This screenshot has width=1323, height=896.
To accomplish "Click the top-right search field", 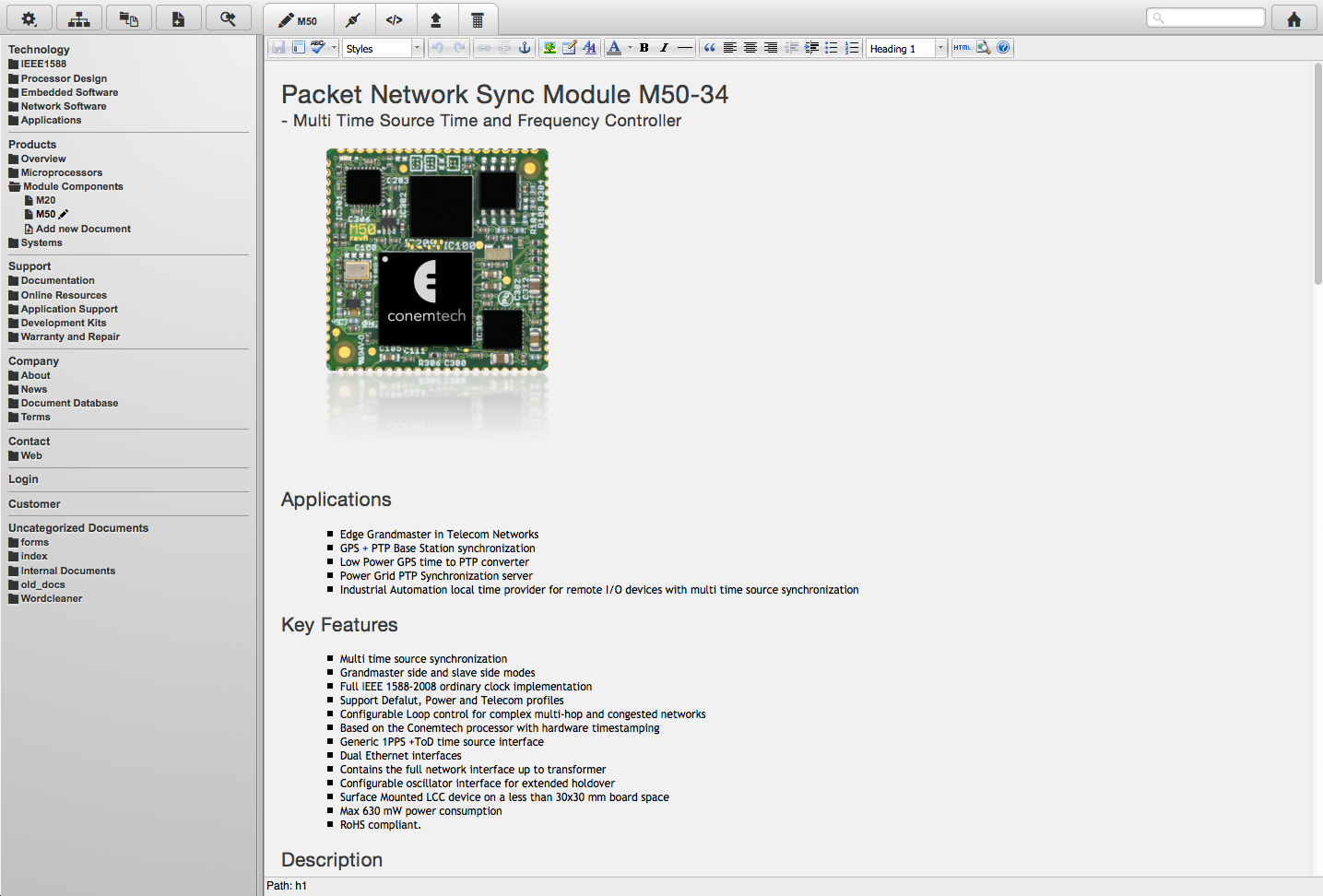I will (1206, 18).
